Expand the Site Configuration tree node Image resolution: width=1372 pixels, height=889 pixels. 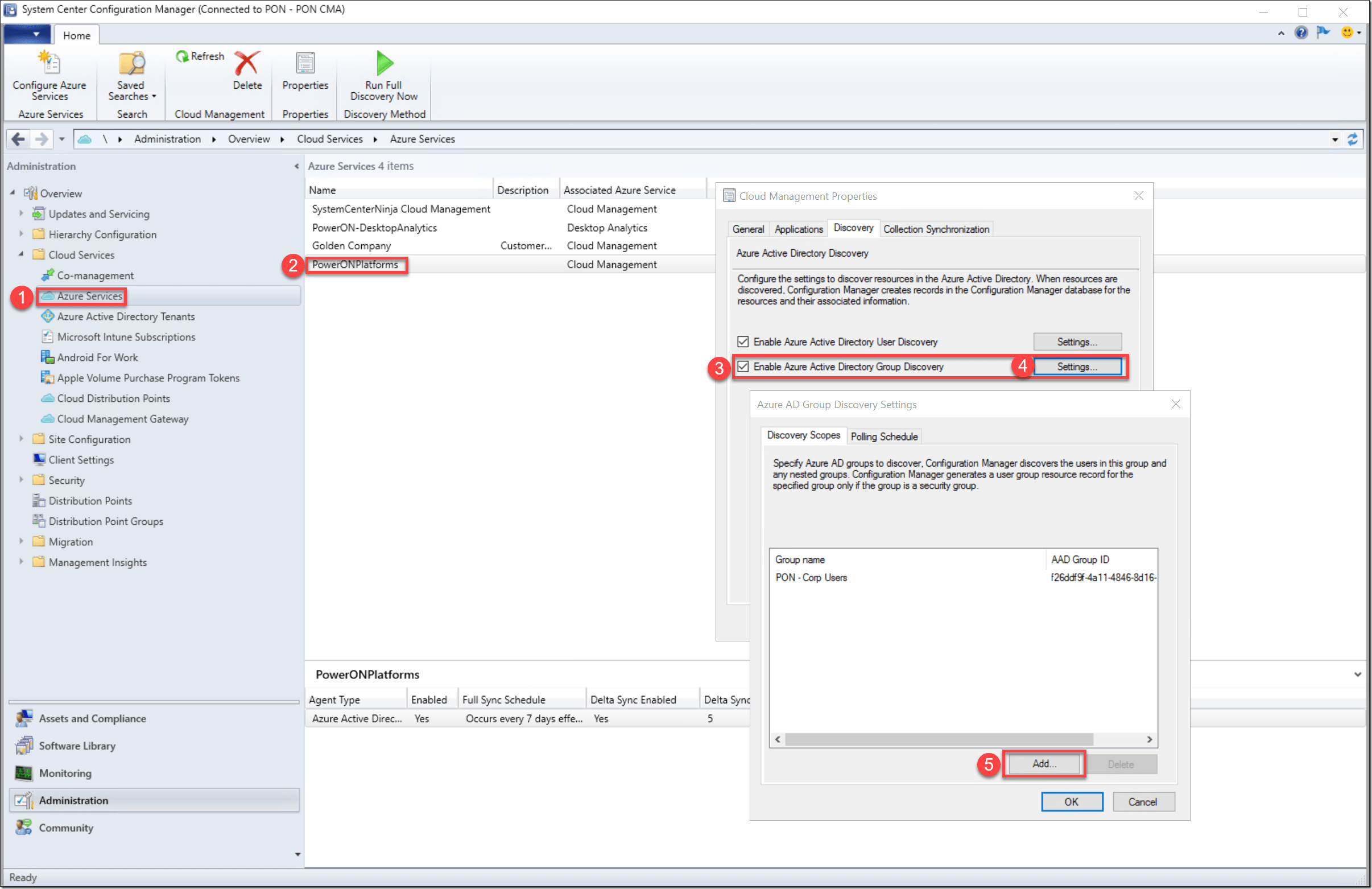(21, 439)
